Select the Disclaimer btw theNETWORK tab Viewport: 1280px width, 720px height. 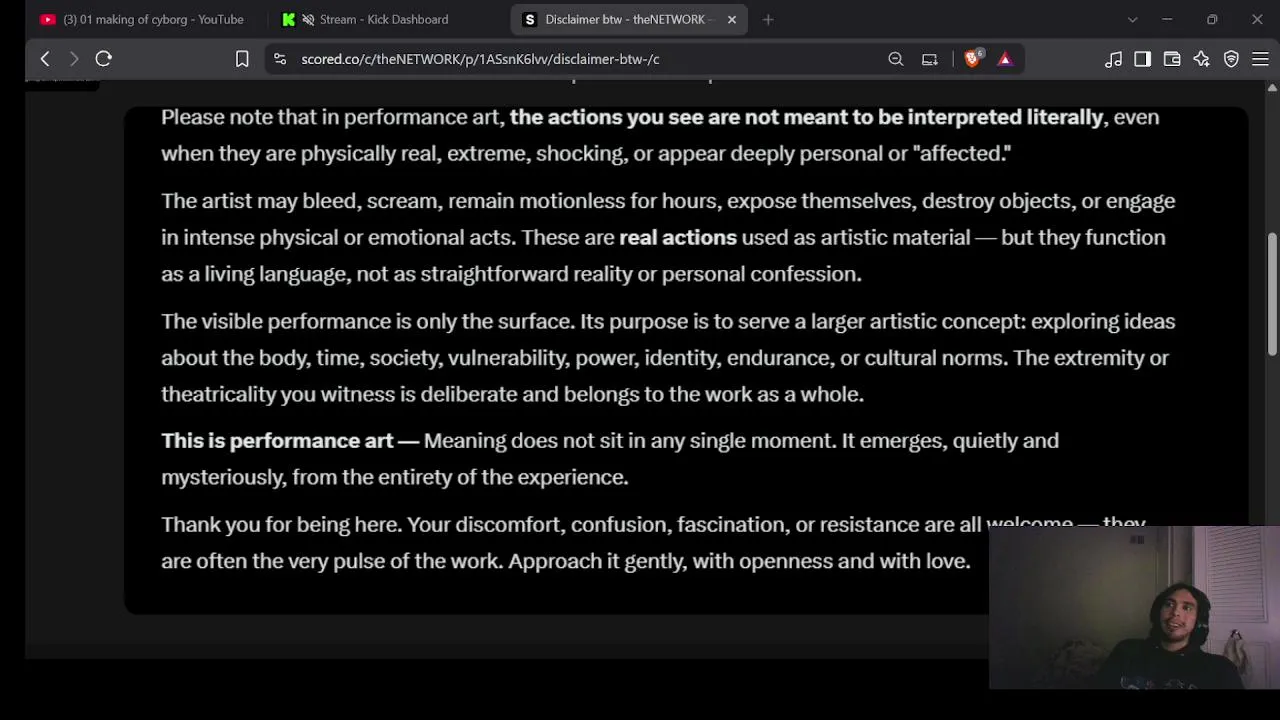pyautogui.click(x=628, y=19)
